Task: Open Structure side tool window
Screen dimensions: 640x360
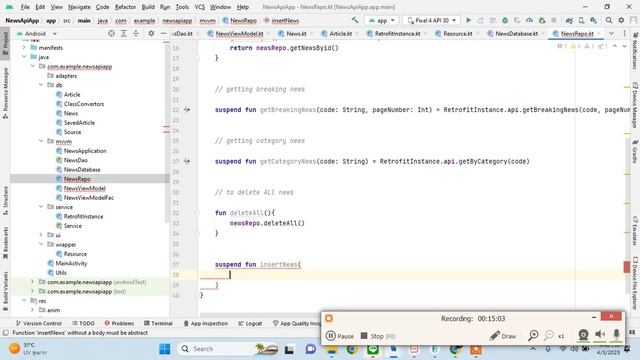Action: pos(5,200)
